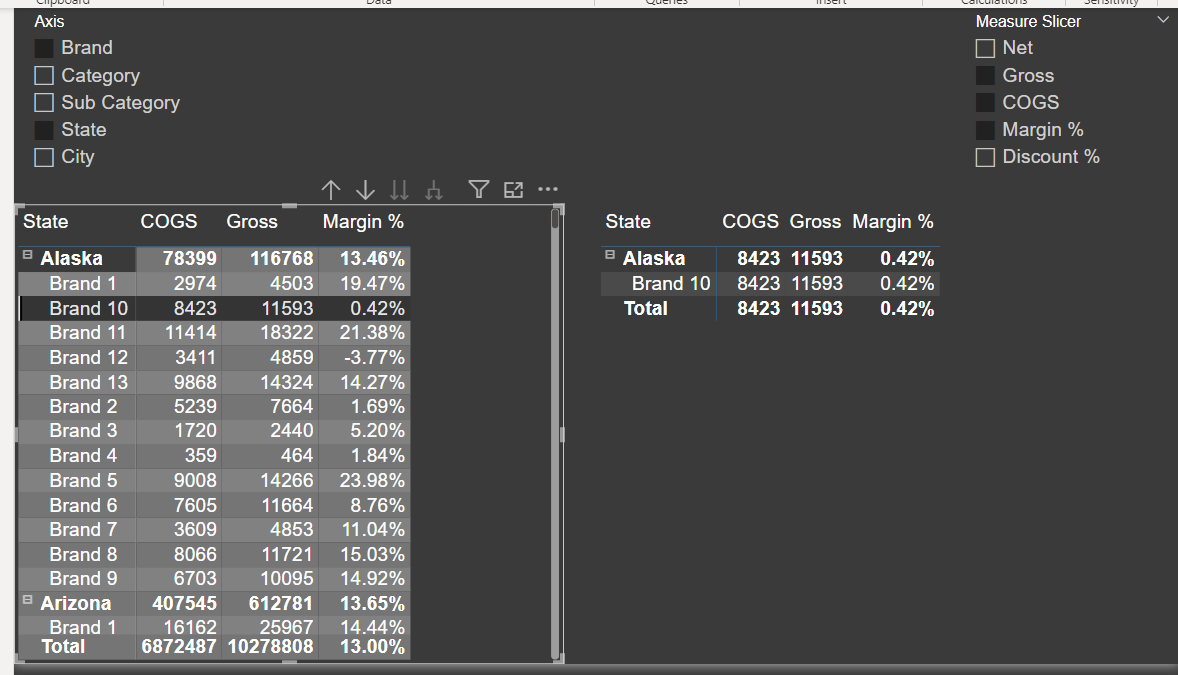
Task: Check the Discount % measure checkbox
Action: click(x=985, y=157)
